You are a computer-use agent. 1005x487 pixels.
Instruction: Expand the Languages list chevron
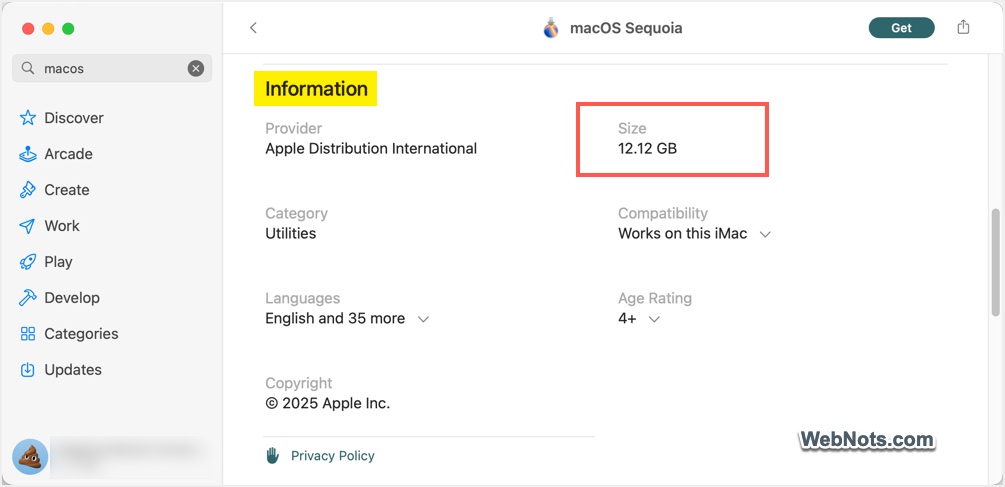click(x=423, y=319)
